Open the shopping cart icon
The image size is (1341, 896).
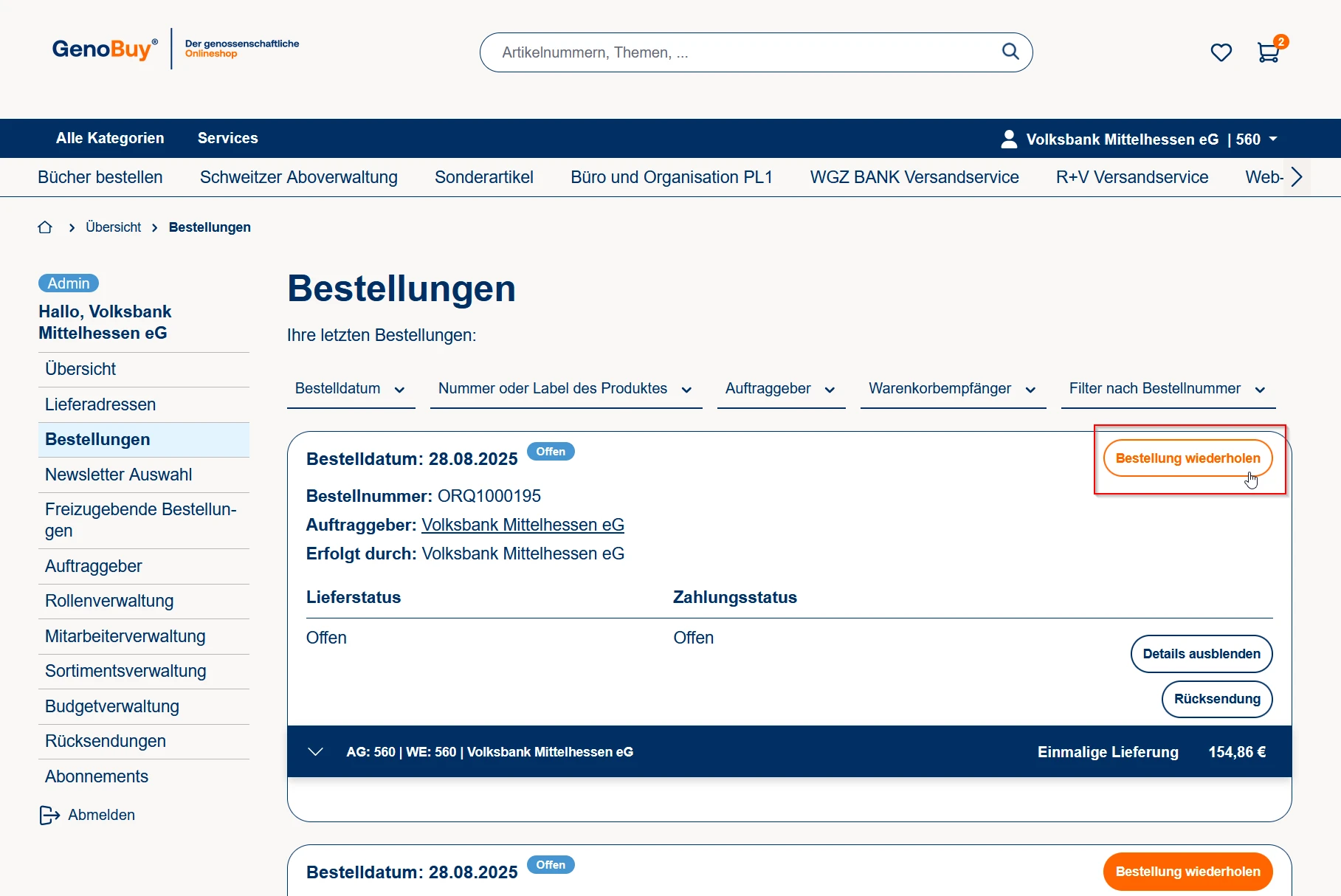click(x=1268, y=52)
